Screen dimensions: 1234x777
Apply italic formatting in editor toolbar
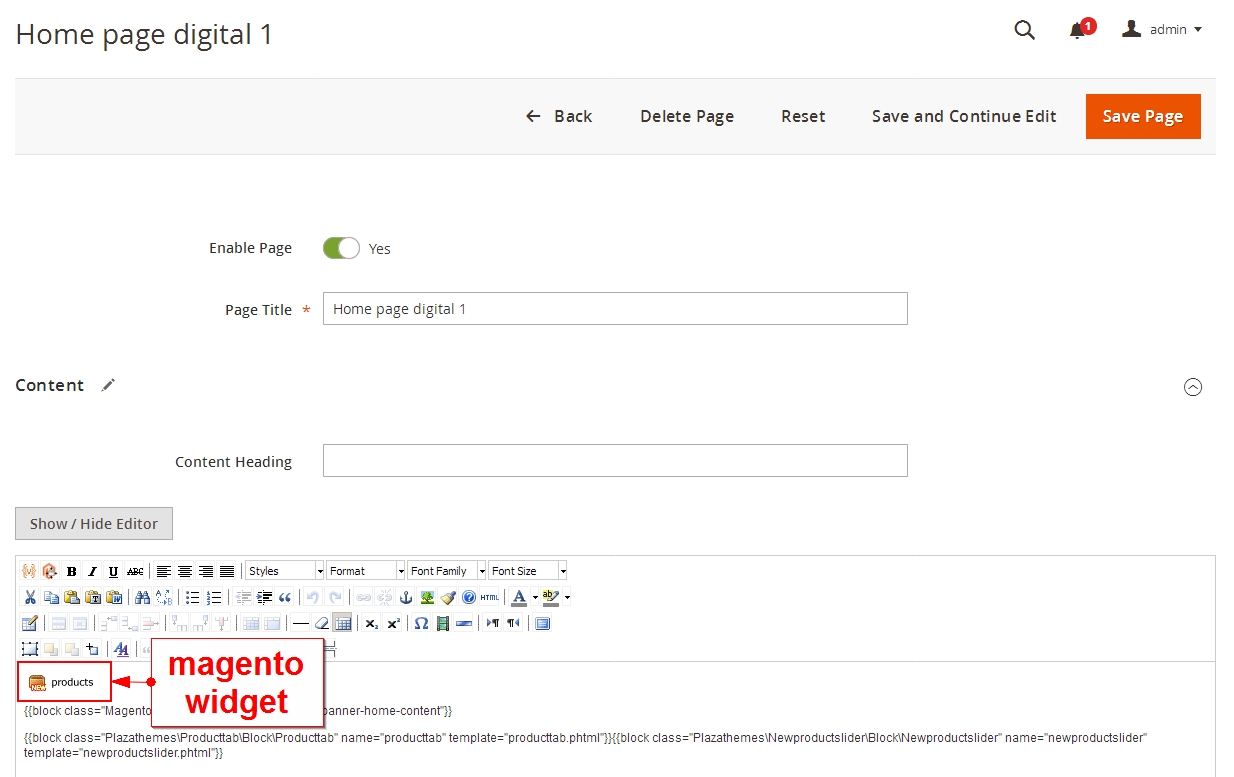coord(92,572)
